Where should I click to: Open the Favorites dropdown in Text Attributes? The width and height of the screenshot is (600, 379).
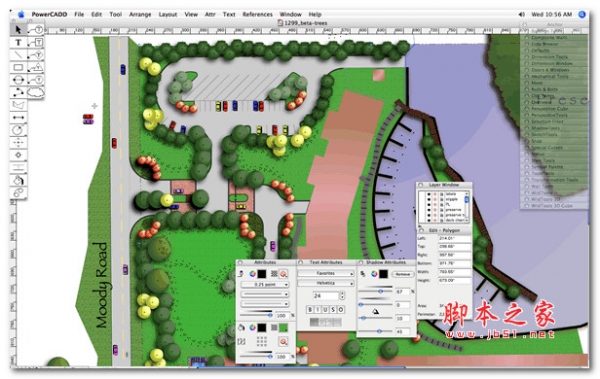326,273
